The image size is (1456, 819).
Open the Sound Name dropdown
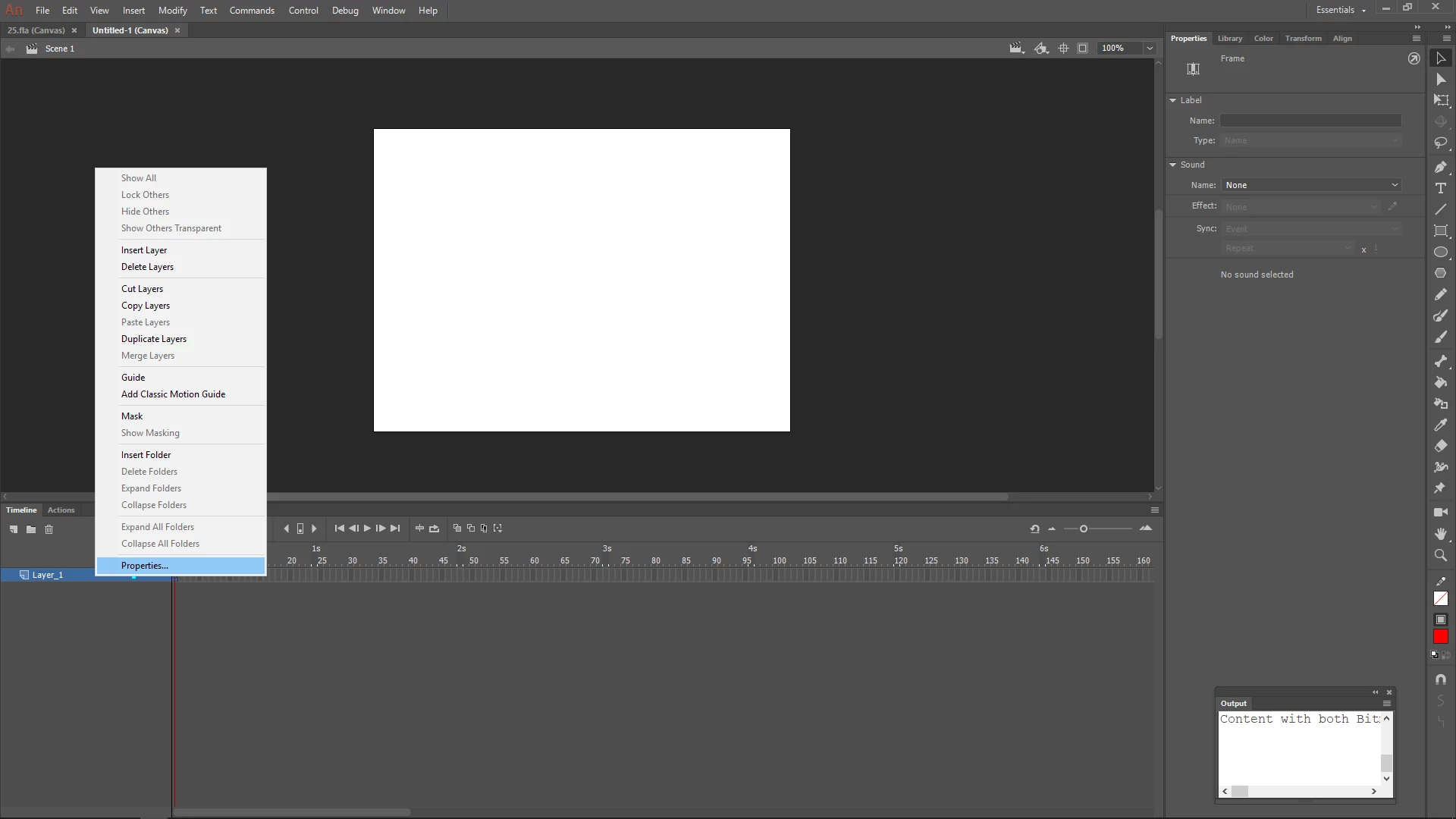1310,185
